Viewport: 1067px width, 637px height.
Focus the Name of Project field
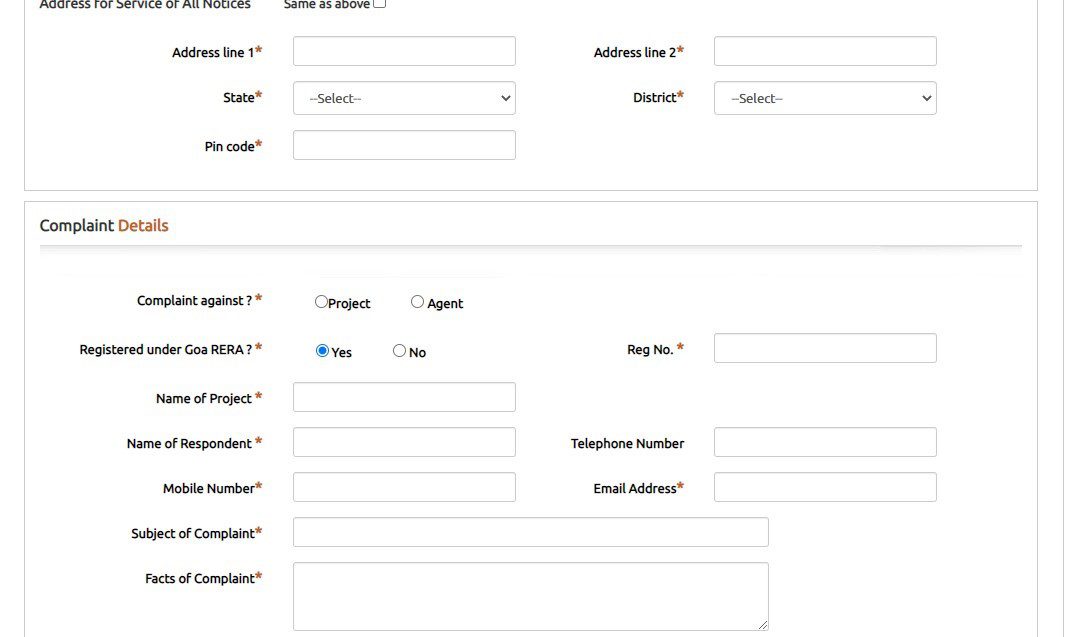click(x=404, y=397)
